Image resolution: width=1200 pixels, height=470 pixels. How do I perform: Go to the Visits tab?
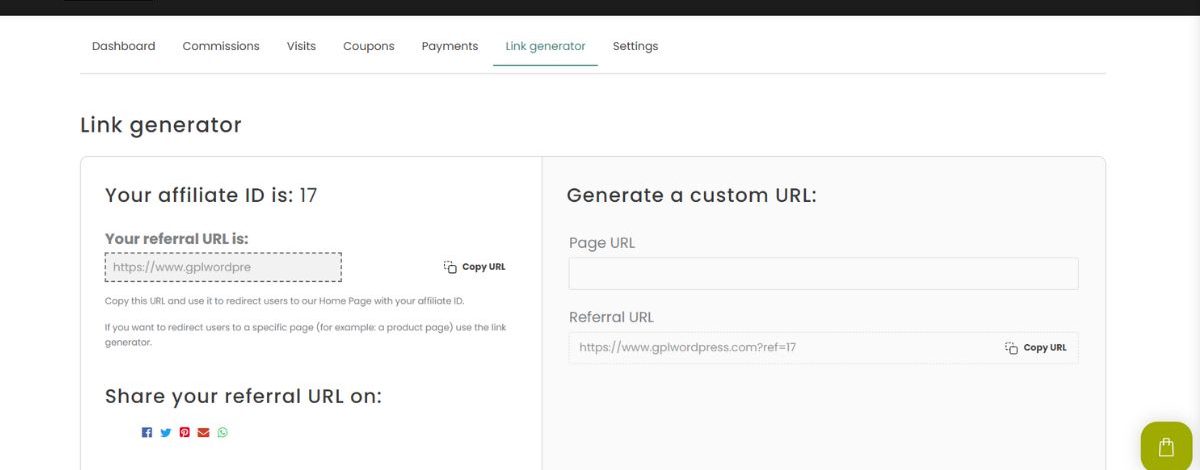pyautogui.click(x=301, y=46)
